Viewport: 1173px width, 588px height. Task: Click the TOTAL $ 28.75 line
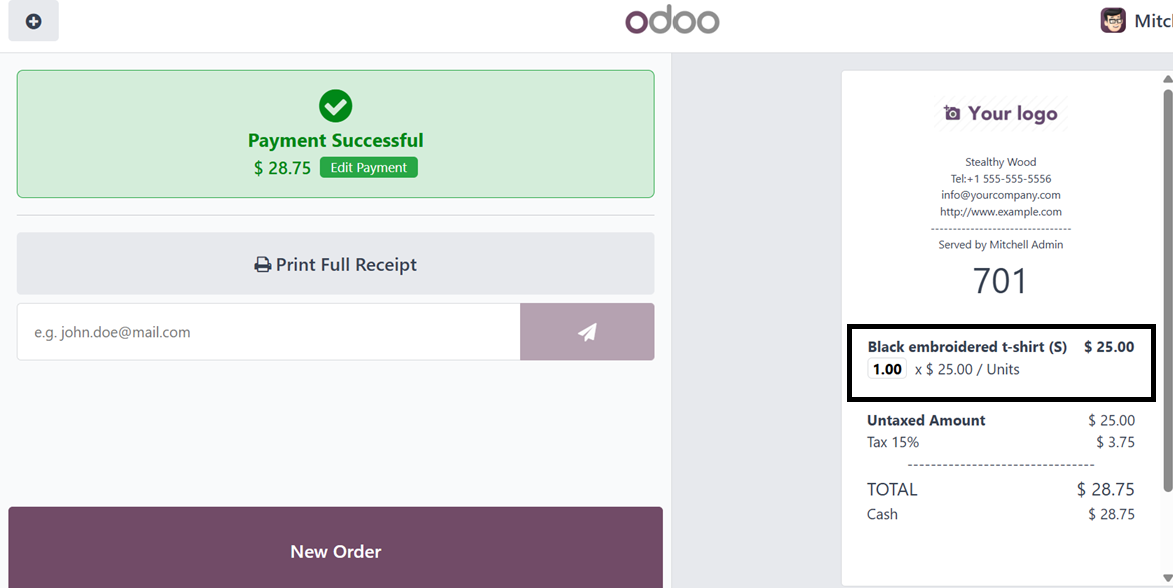coord(1000,489)
